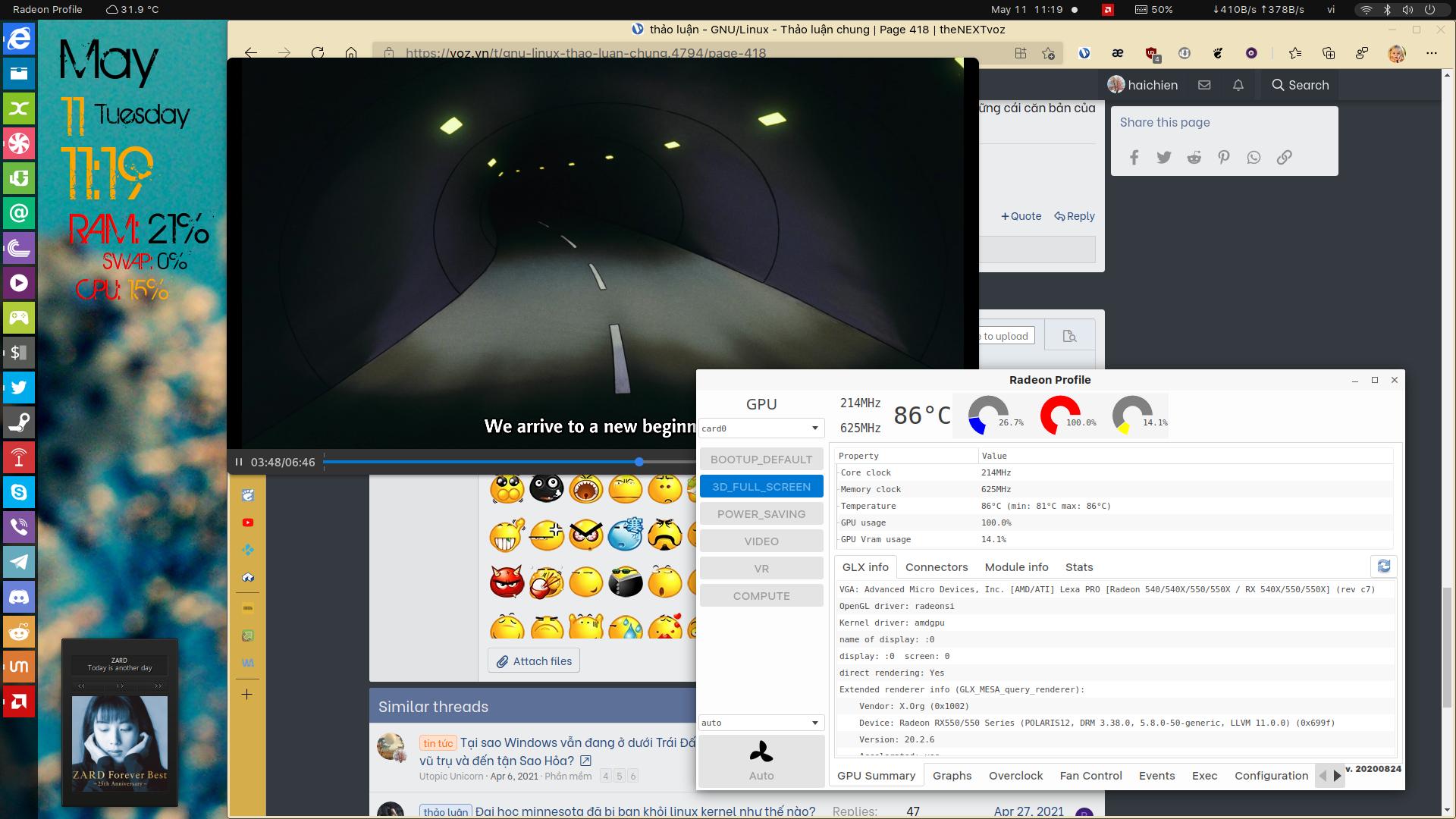1456x819 pixels.
Task: Open the browser Favorites list icon
Action: pyautogui.click(x=1295, y=53)
